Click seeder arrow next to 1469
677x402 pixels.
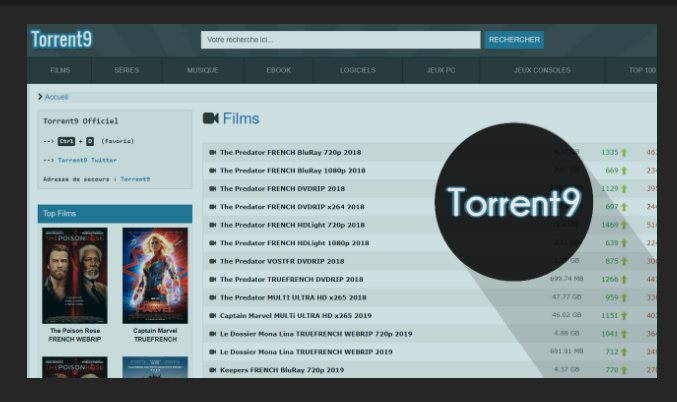pos(624,225)
